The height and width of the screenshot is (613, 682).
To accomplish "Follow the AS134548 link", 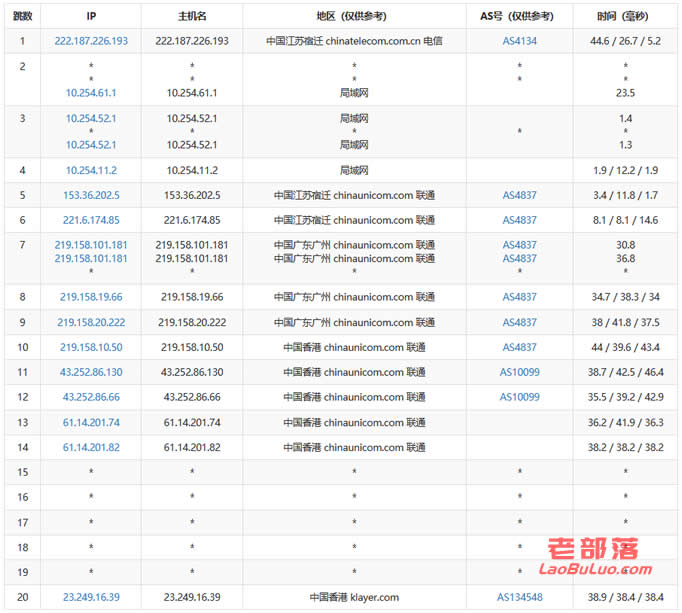I will (519, 597).
